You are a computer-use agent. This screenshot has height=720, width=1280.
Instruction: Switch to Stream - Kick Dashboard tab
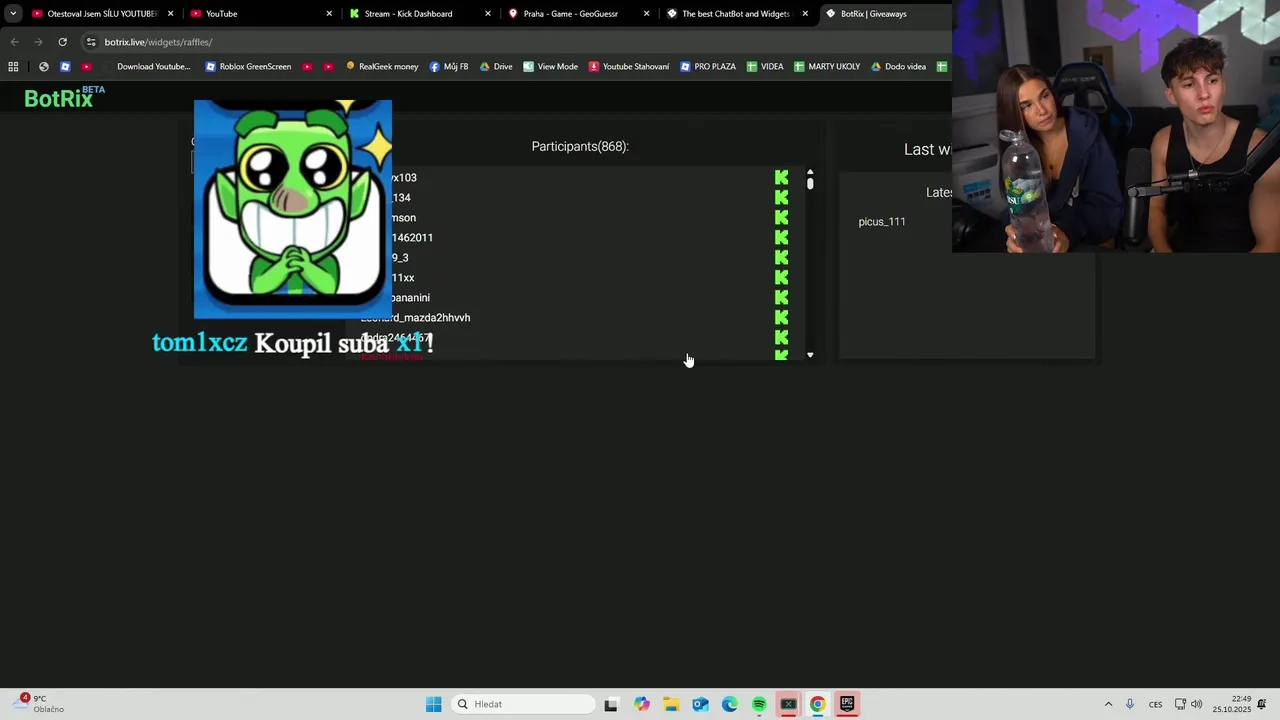420,14
